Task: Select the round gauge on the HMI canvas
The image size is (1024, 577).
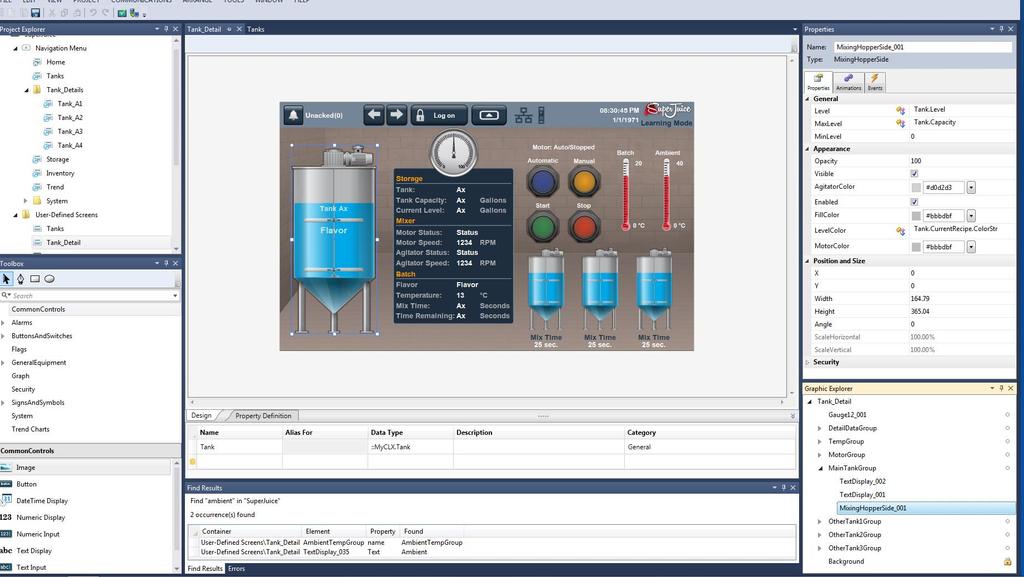Action: coord(453,153)
